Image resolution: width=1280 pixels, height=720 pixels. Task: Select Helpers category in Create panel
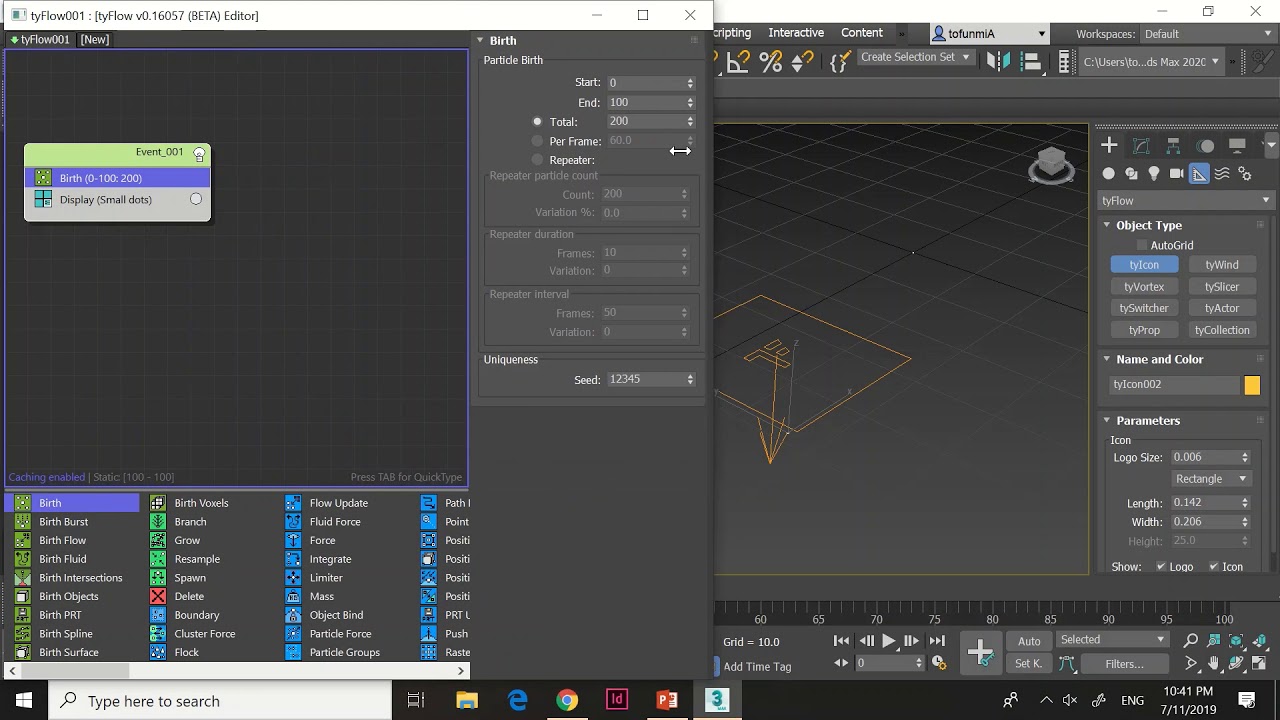[1199, 174]
